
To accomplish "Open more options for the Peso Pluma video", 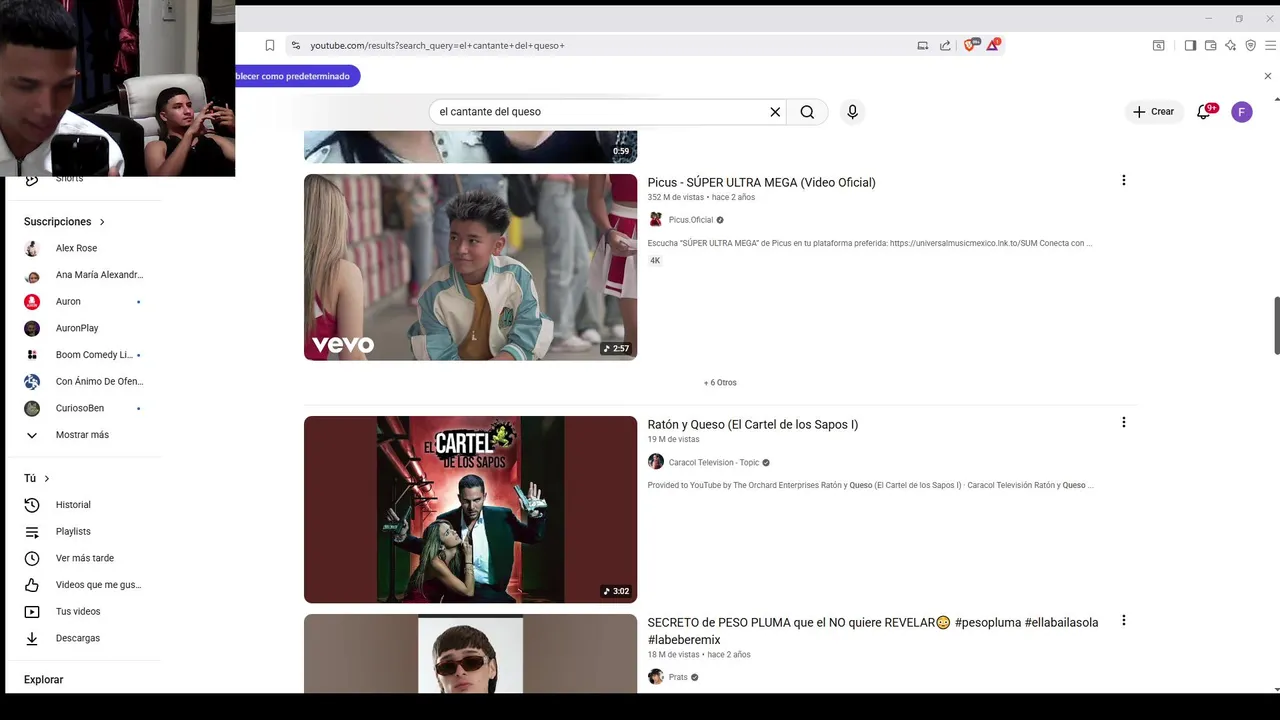I will pos(1124,621).
